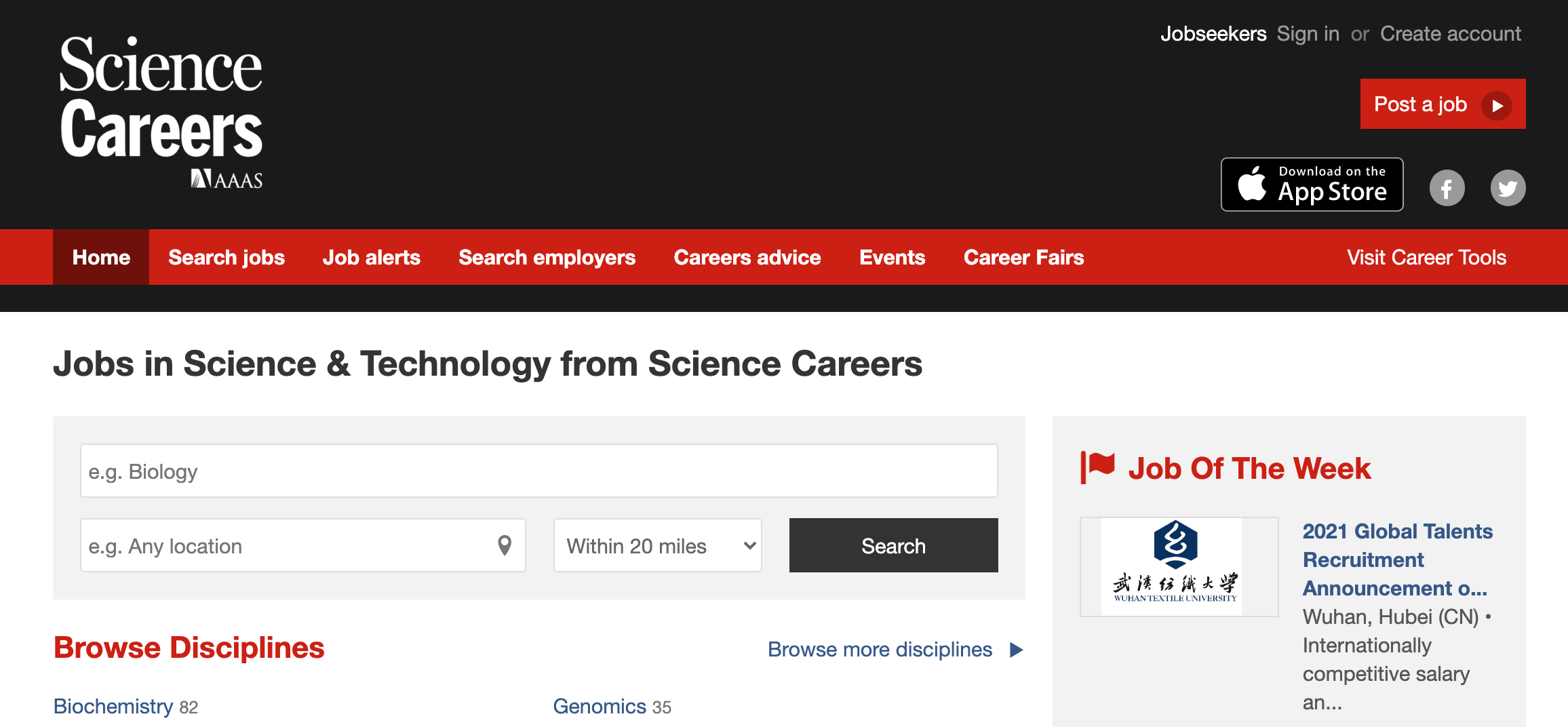
Task: Open the Biochemistry discipline link
Action: 113,706
